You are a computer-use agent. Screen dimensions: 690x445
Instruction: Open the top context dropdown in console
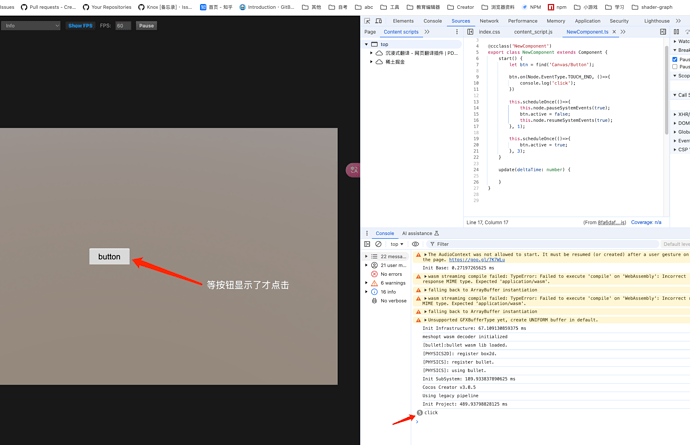coord(396,244)
